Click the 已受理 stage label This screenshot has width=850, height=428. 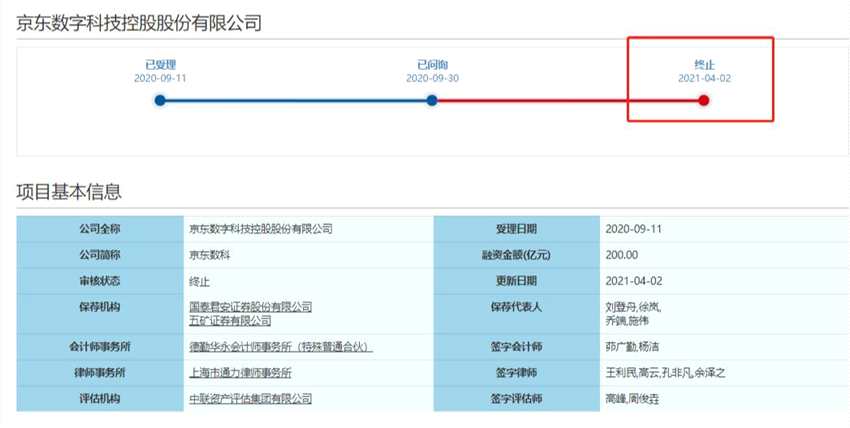[160, 65]
